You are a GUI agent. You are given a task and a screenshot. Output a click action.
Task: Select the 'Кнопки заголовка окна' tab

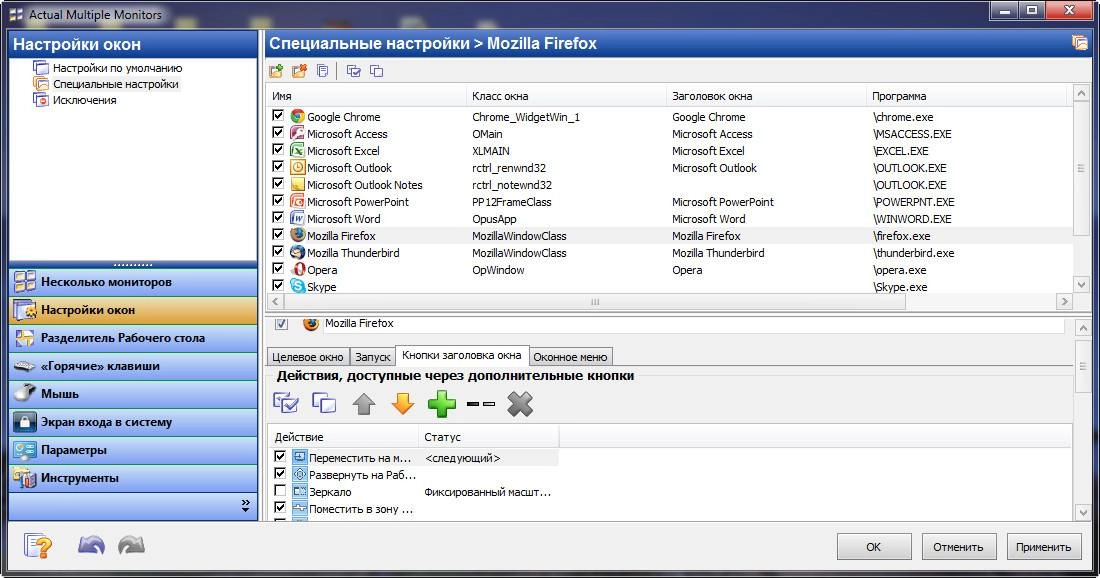(x=462, y=356)
